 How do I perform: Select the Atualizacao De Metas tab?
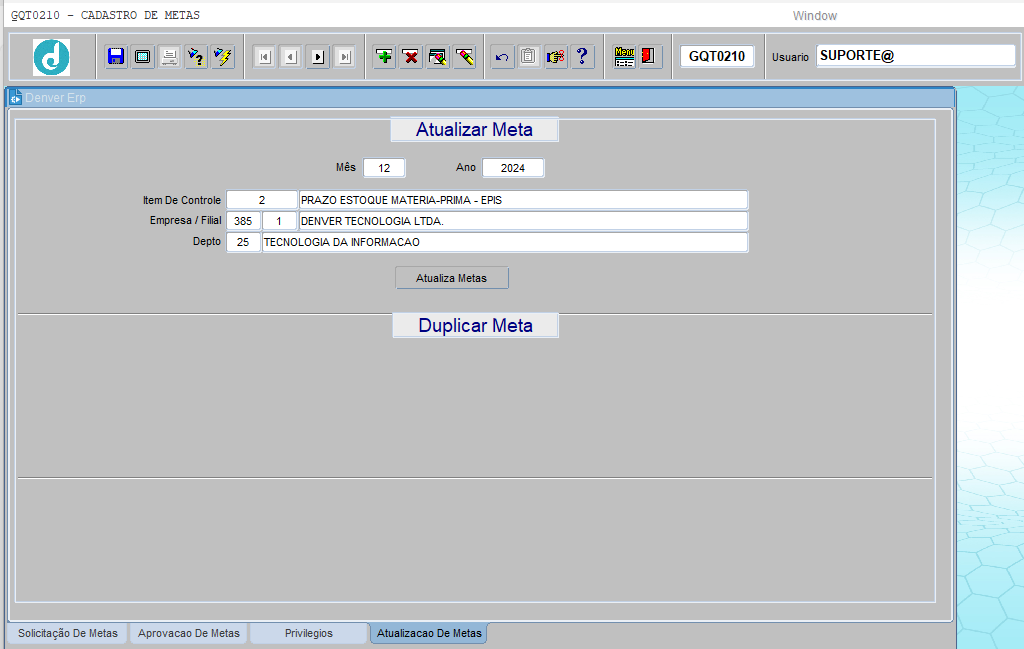429,633
